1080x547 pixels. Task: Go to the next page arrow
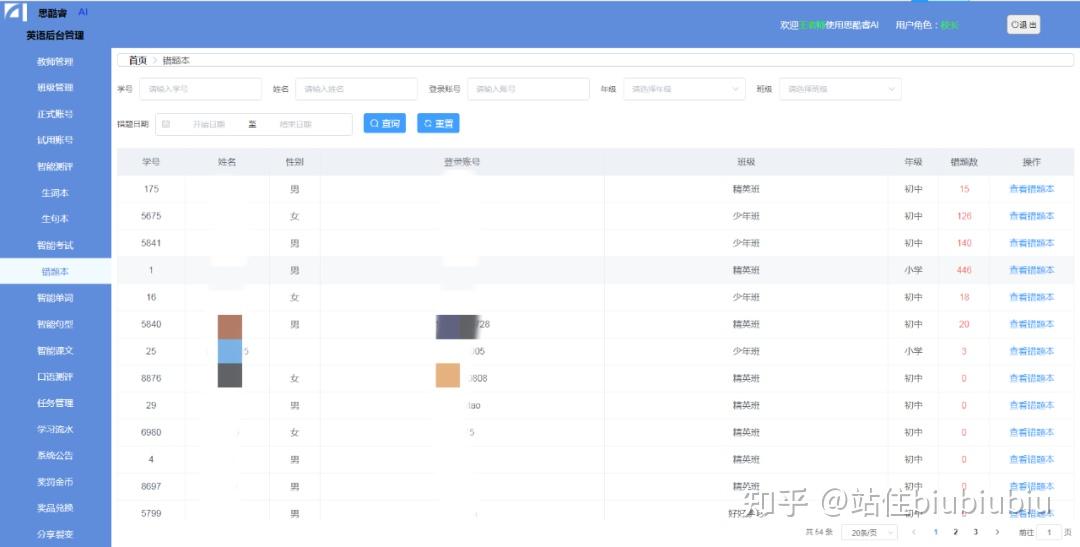point(997,532)
